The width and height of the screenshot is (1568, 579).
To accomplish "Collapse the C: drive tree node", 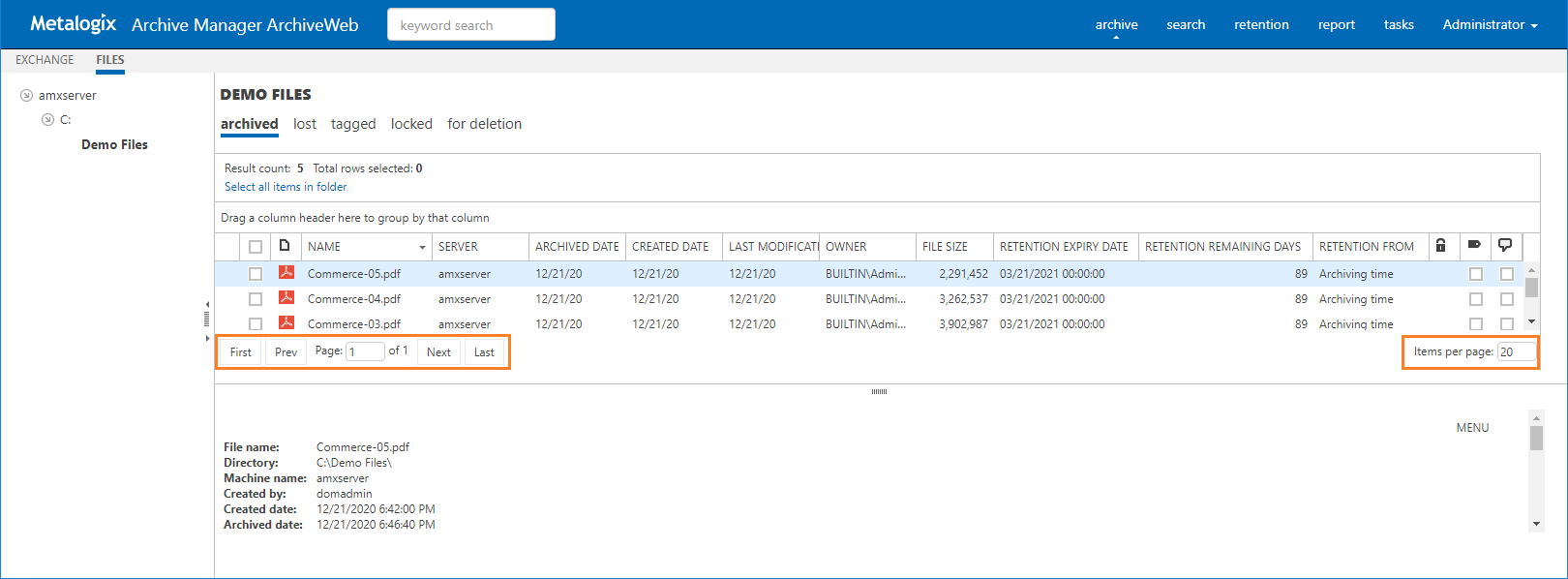I will [47, 120].
